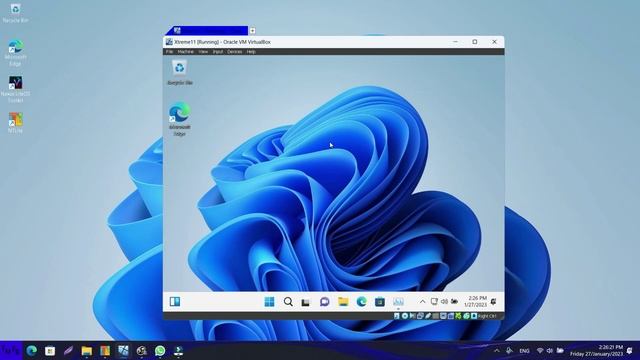
Task: Open the guest VM Widgets button
Action: click(x=175, y=302)
